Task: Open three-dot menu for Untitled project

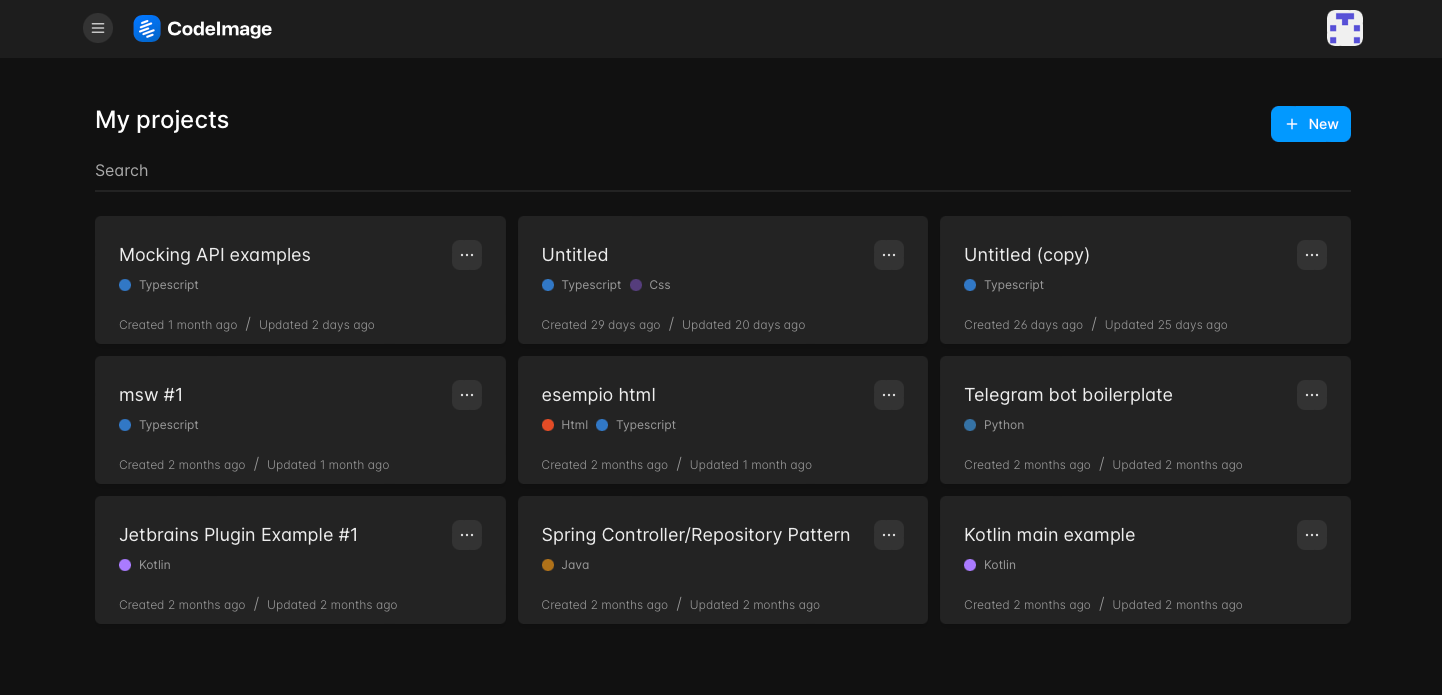Action: (889, 255)
